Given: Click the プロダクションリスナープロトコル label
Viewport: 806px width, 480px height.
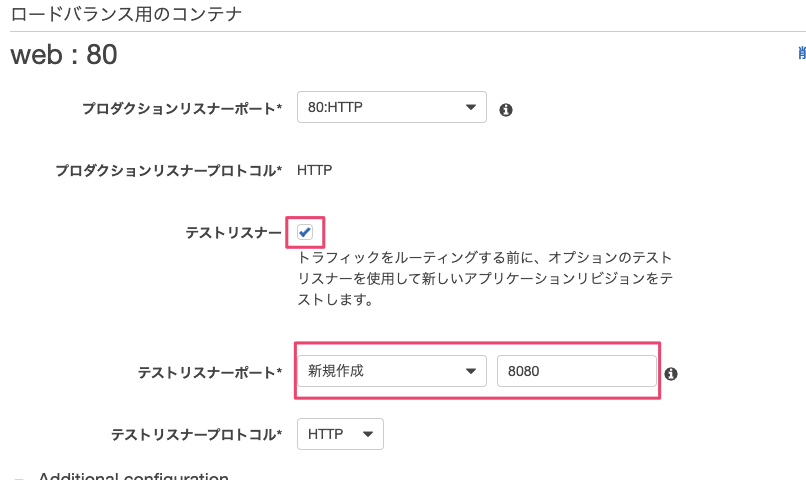Looking at the screenshot, I should coord(169,171).
